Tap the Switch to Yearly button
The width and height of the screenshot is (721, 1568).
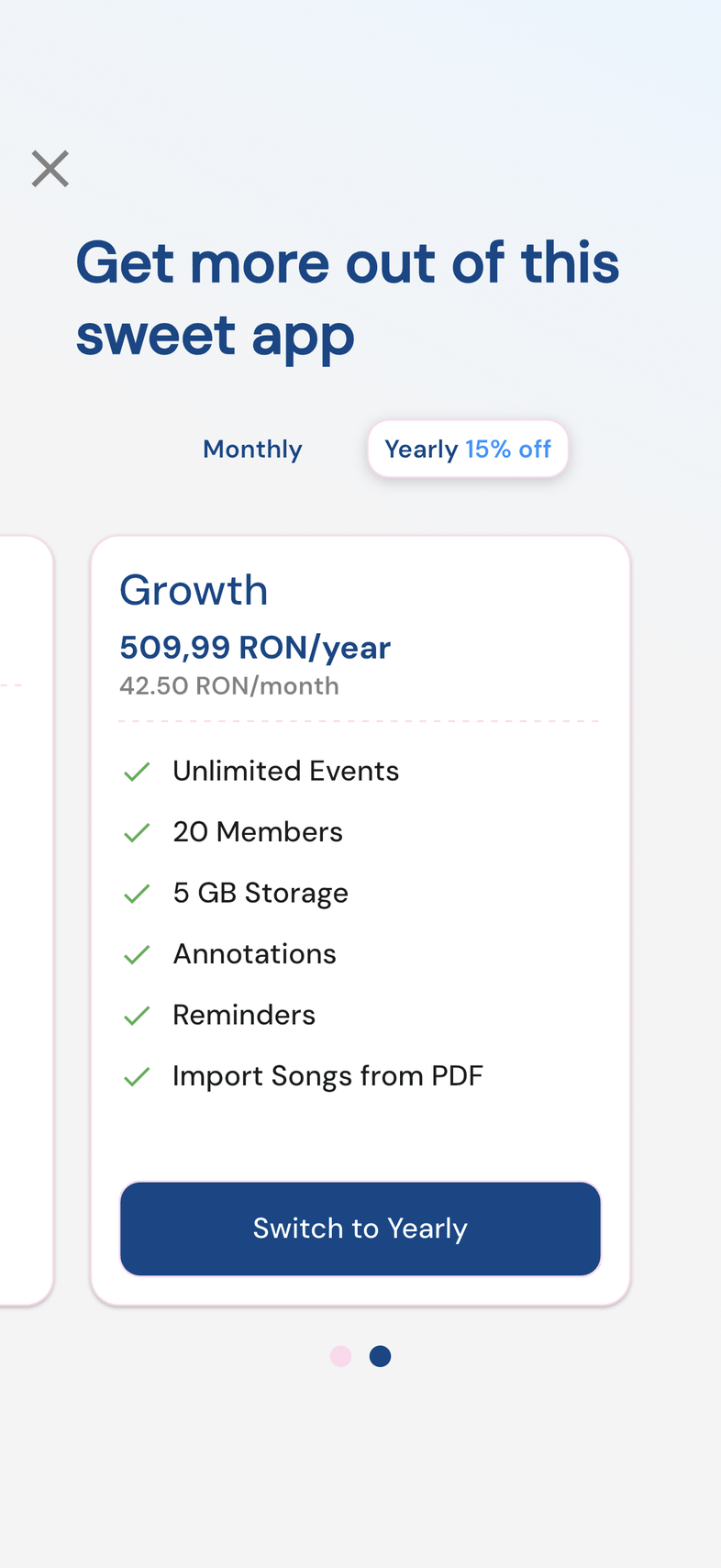coord(360,1229)
